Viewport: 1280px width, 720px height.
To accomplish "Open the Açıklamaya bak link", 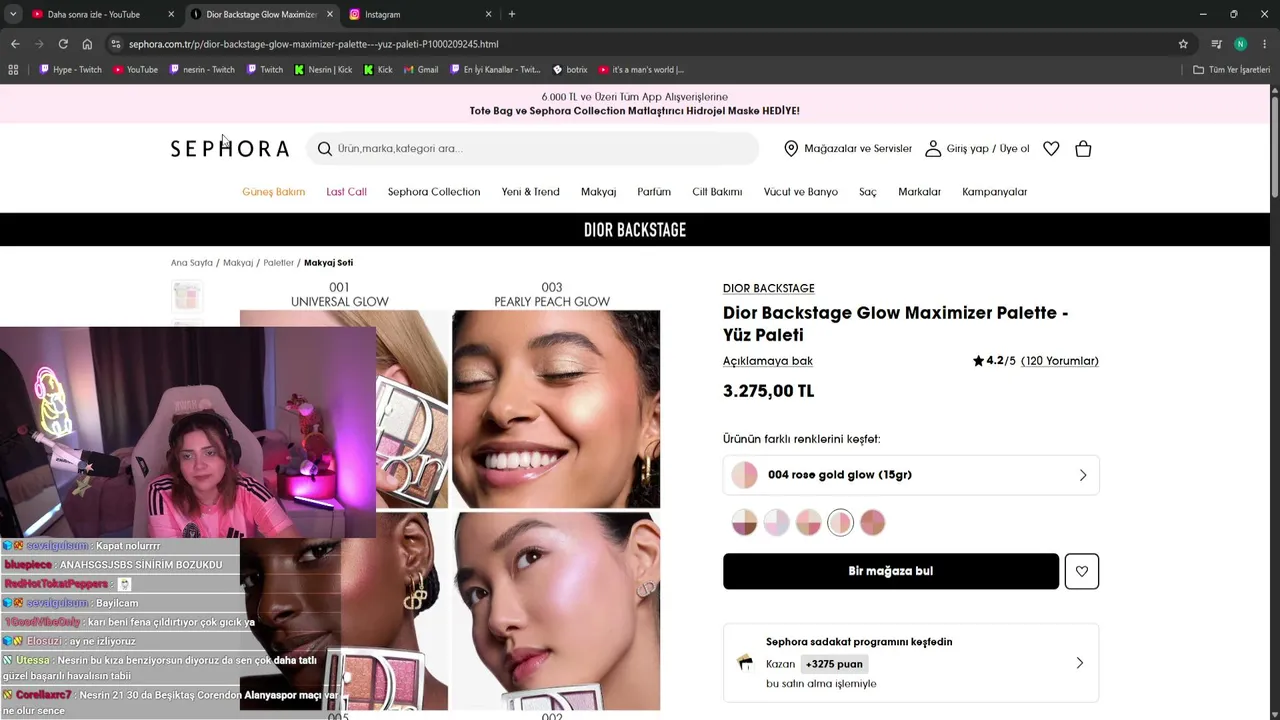I will tap(768, 361).
